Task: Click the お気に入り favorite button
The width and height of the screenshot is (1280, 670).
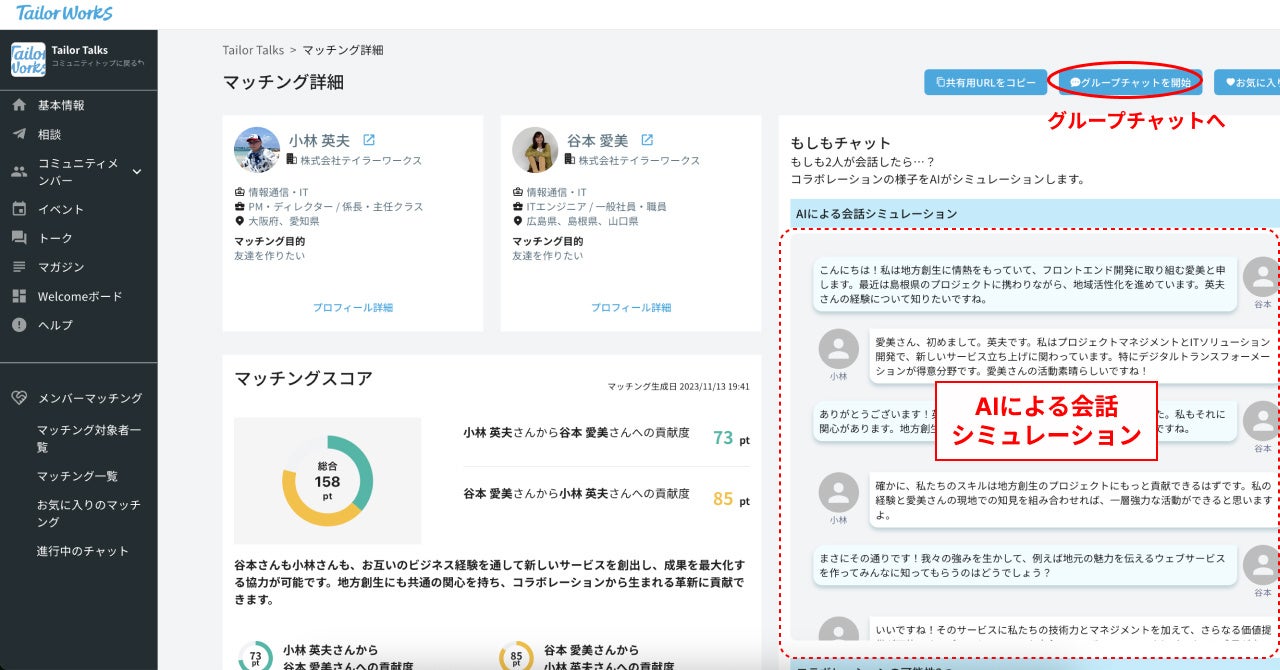Action: click(1247, 83)
